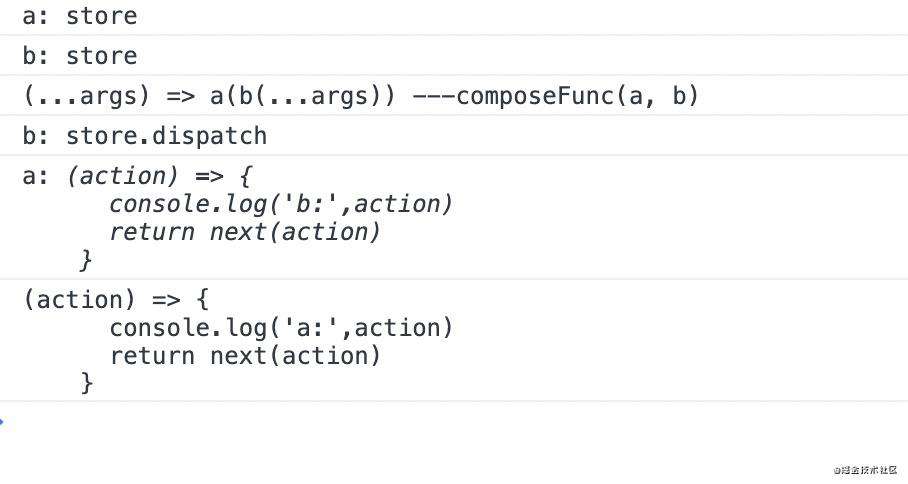Click the composeFunc(a, b) text
The image size is (908, 484).
577,96
